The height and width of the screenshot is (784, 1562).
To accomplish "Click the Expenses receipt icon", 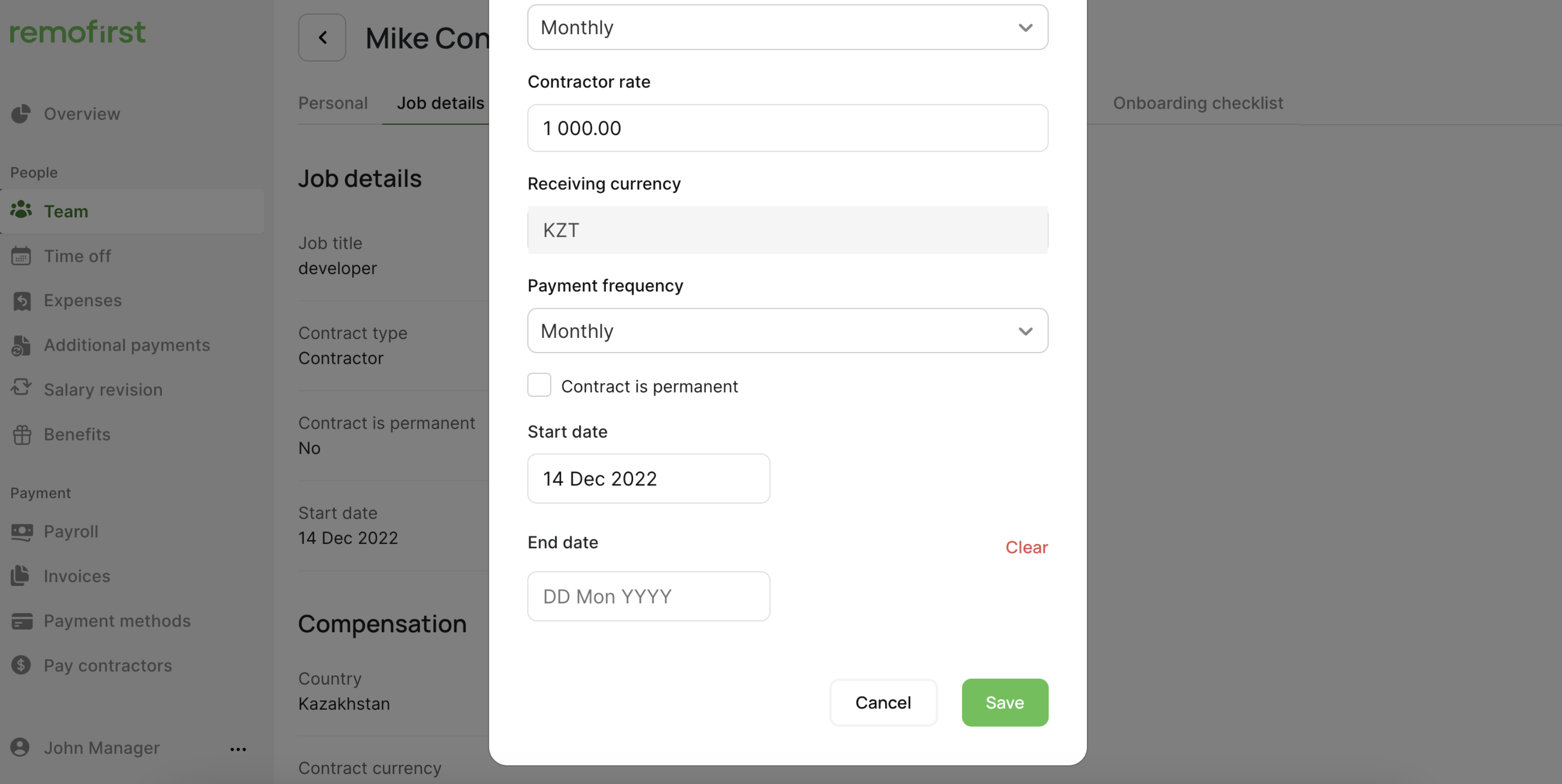I will (x=22, y=301).
